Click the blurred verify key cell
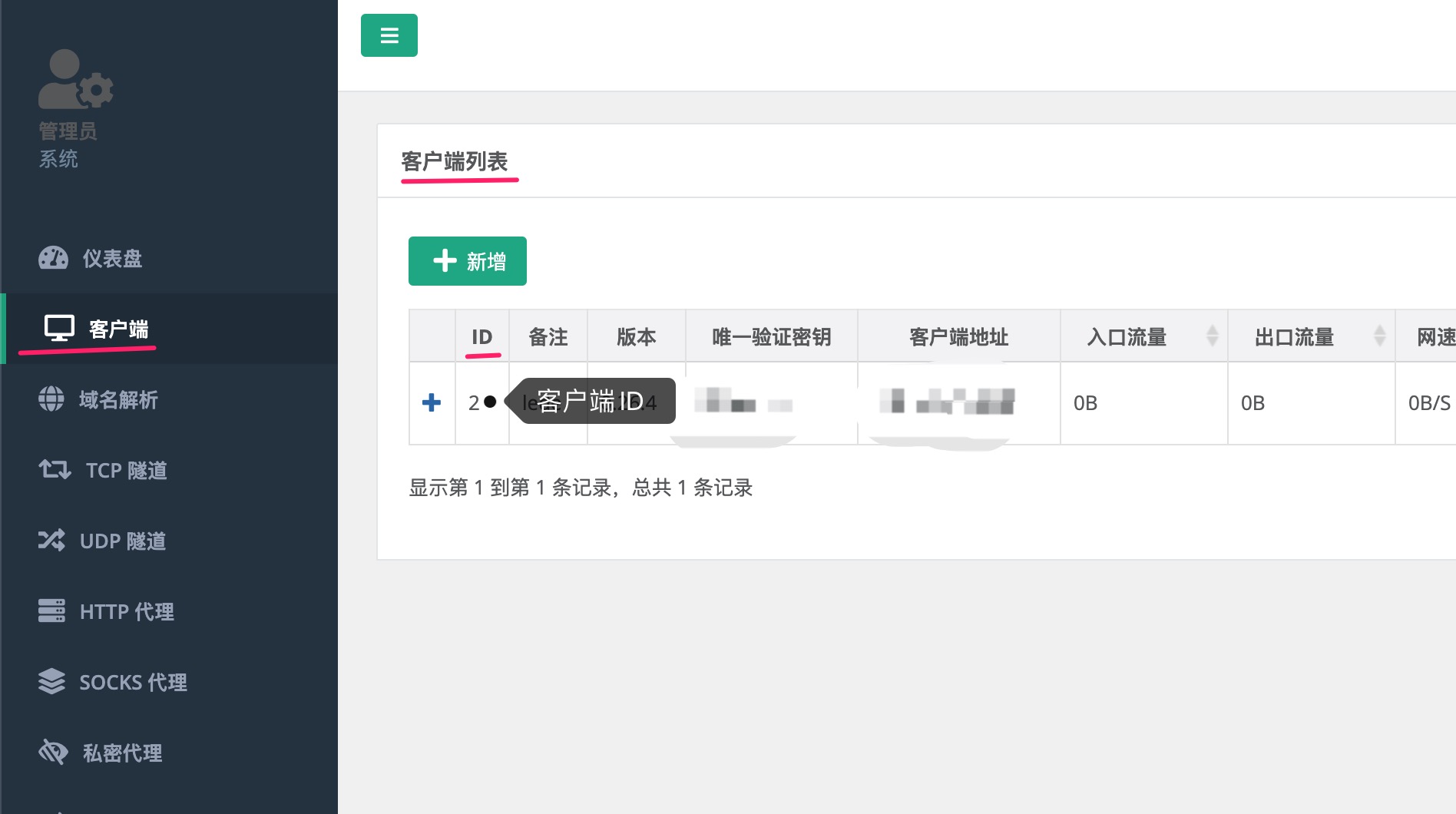 [x=772, y=402]
